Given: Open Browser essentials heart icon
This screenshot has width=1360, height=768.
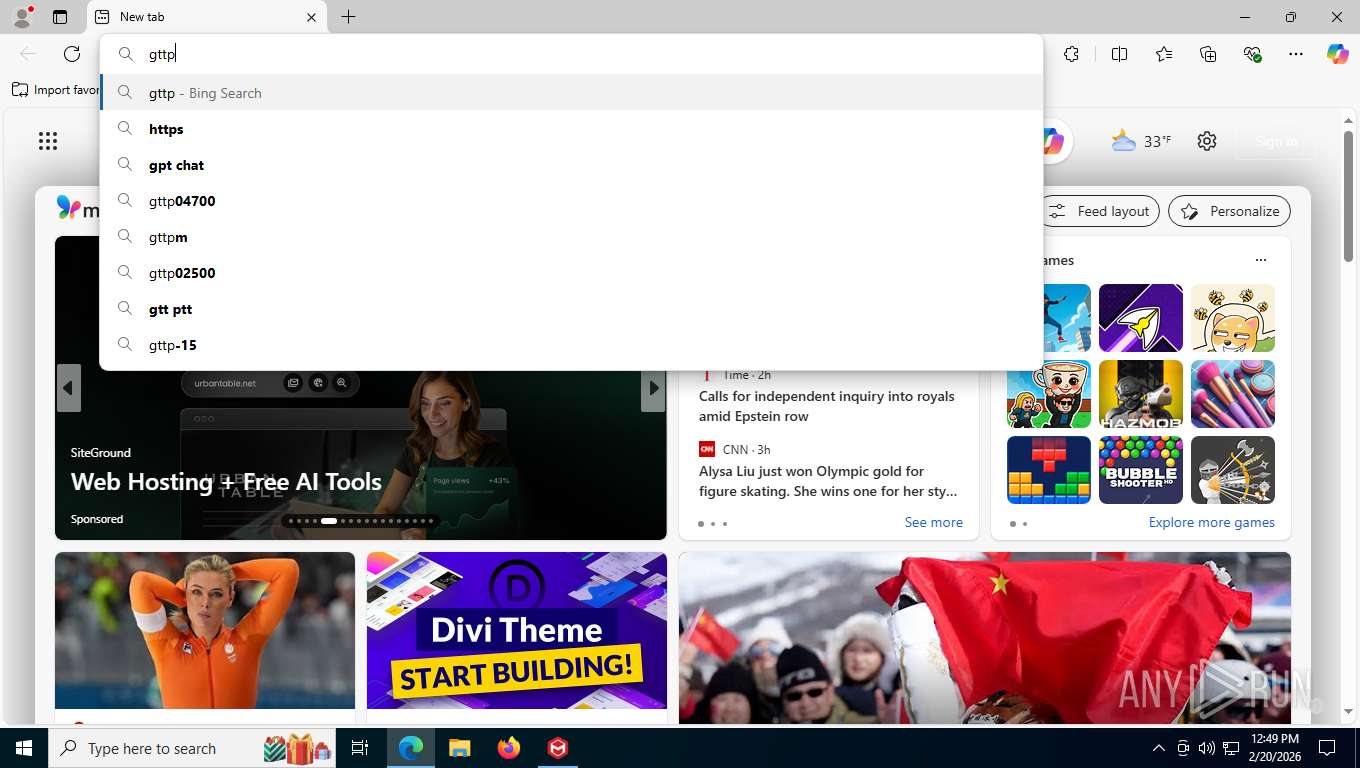Looking at the screenshot, I should point(1252,54).
